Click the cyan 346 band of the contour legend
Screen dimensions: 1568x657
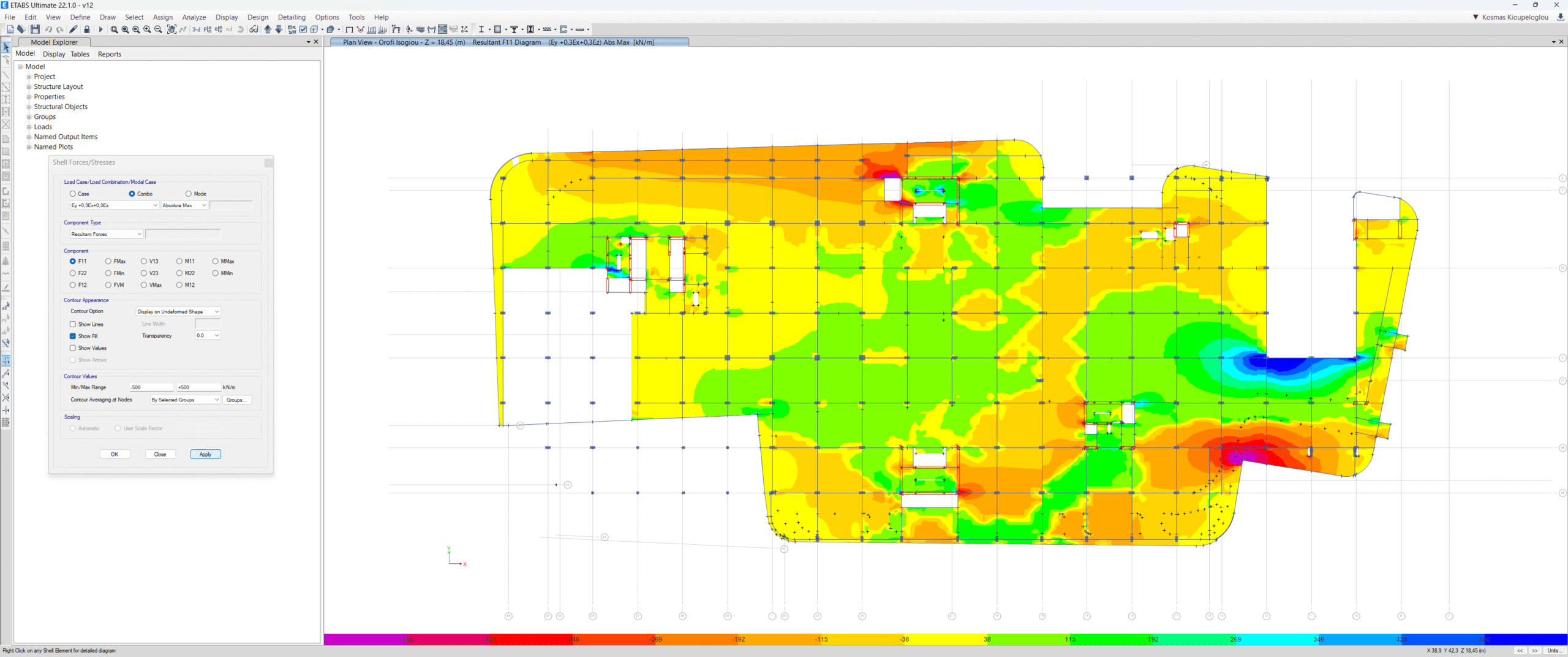pyautogui.click(x=1277, y=639)
